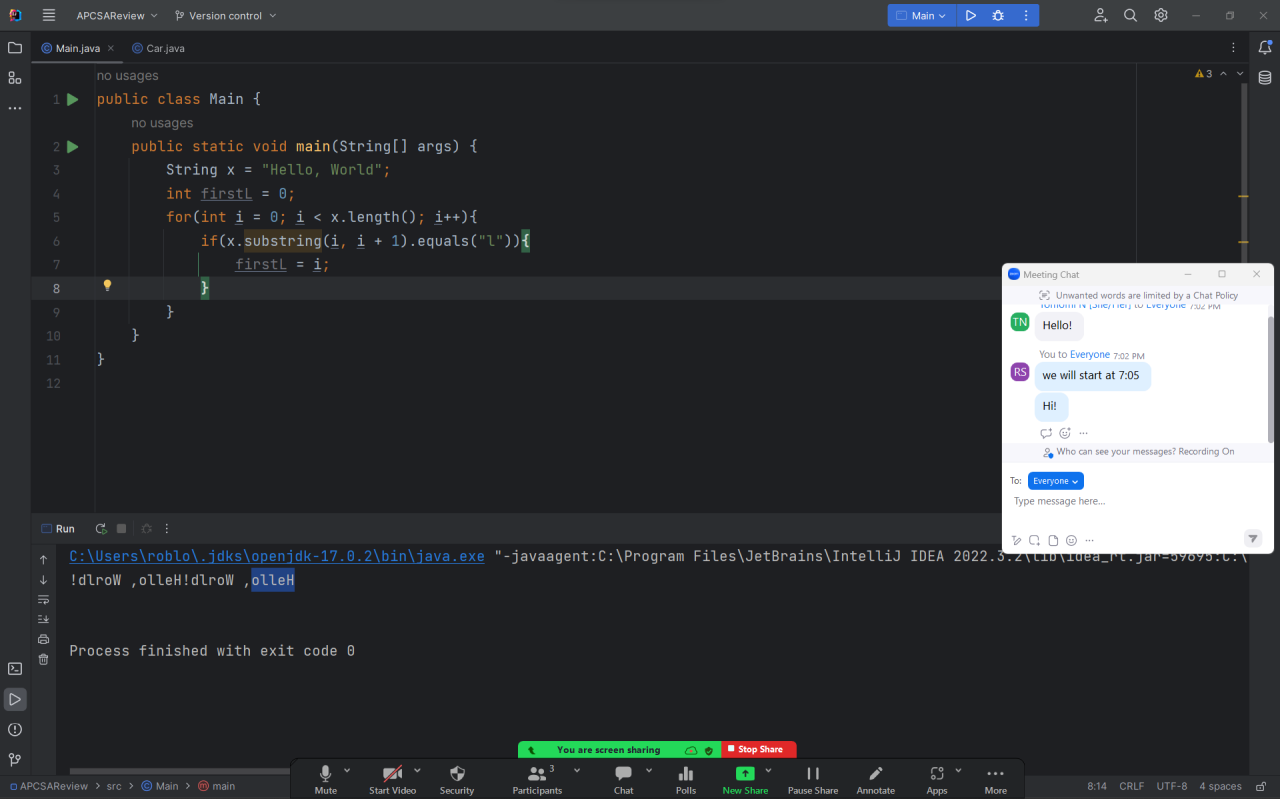Click the red Stop Share button
1280x799 pixels.
pos(759,749)
